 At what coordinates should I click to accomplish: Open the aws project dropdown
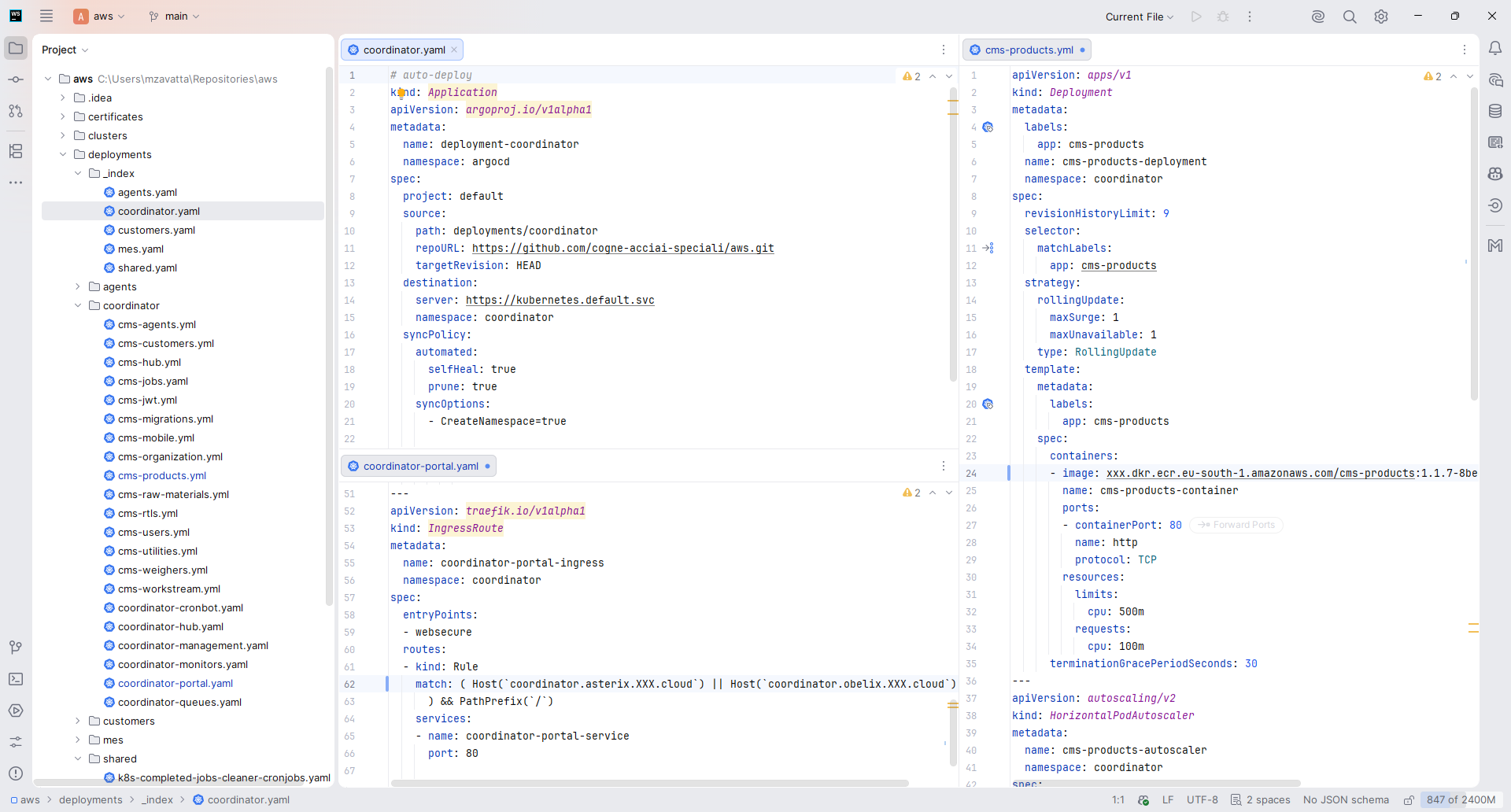click(x=99, y=16)
